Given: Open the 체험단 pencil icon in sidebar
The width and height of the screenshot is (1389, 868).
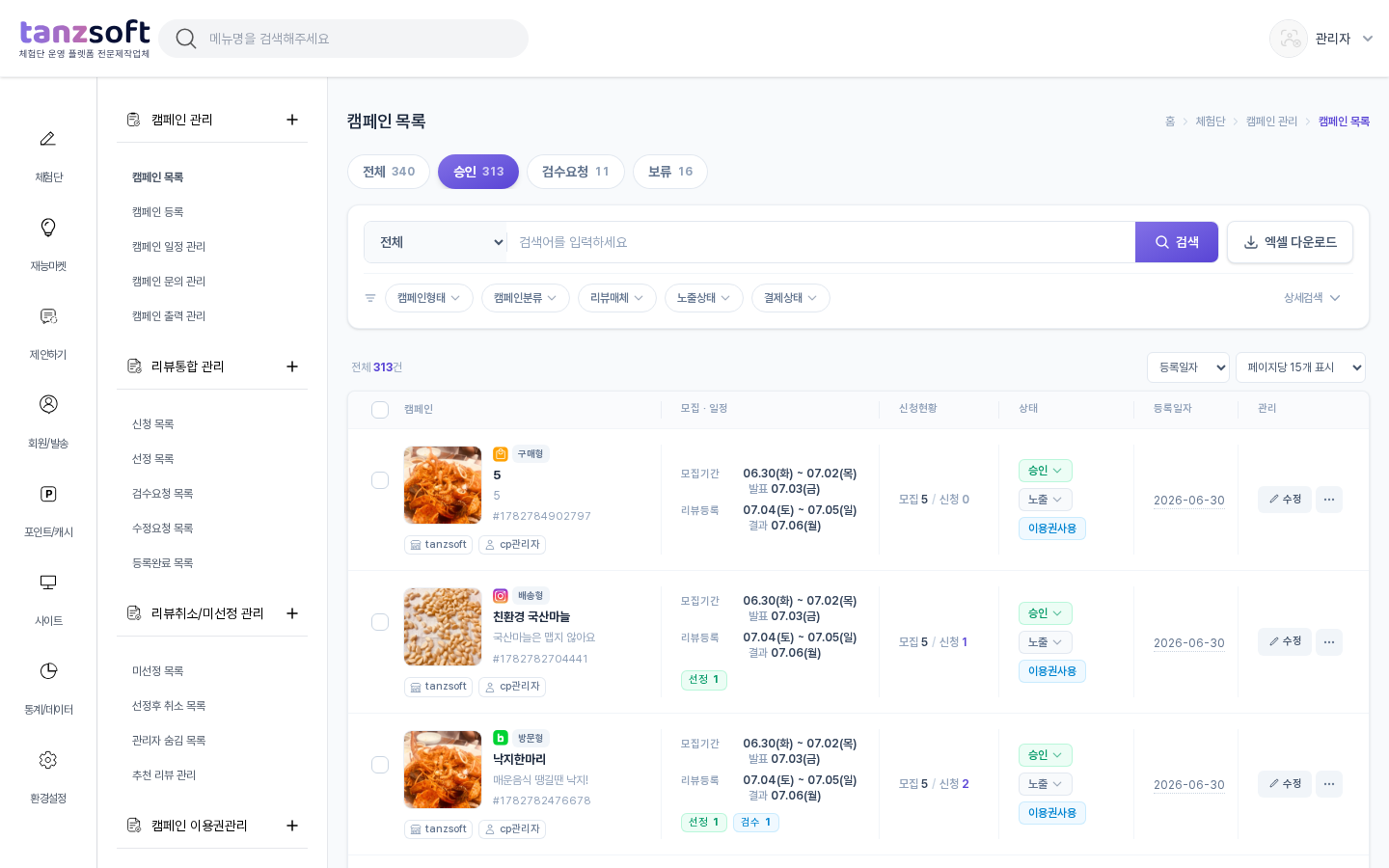Looking at the screenshot, I should coord(48,139).
